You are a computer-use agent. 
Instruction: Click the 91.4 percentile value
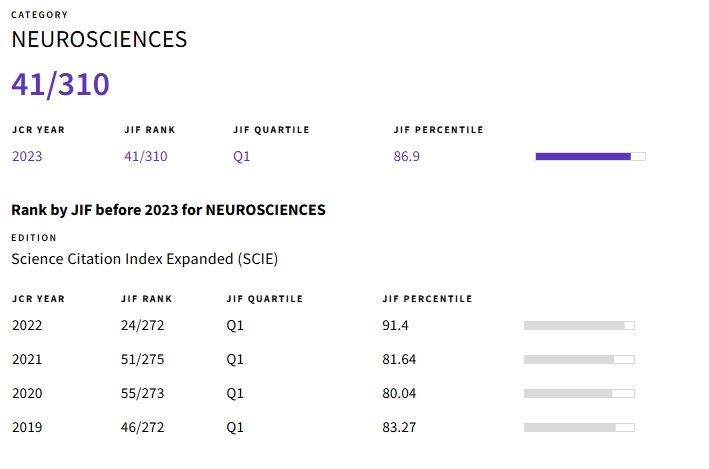tap(395, 325)
